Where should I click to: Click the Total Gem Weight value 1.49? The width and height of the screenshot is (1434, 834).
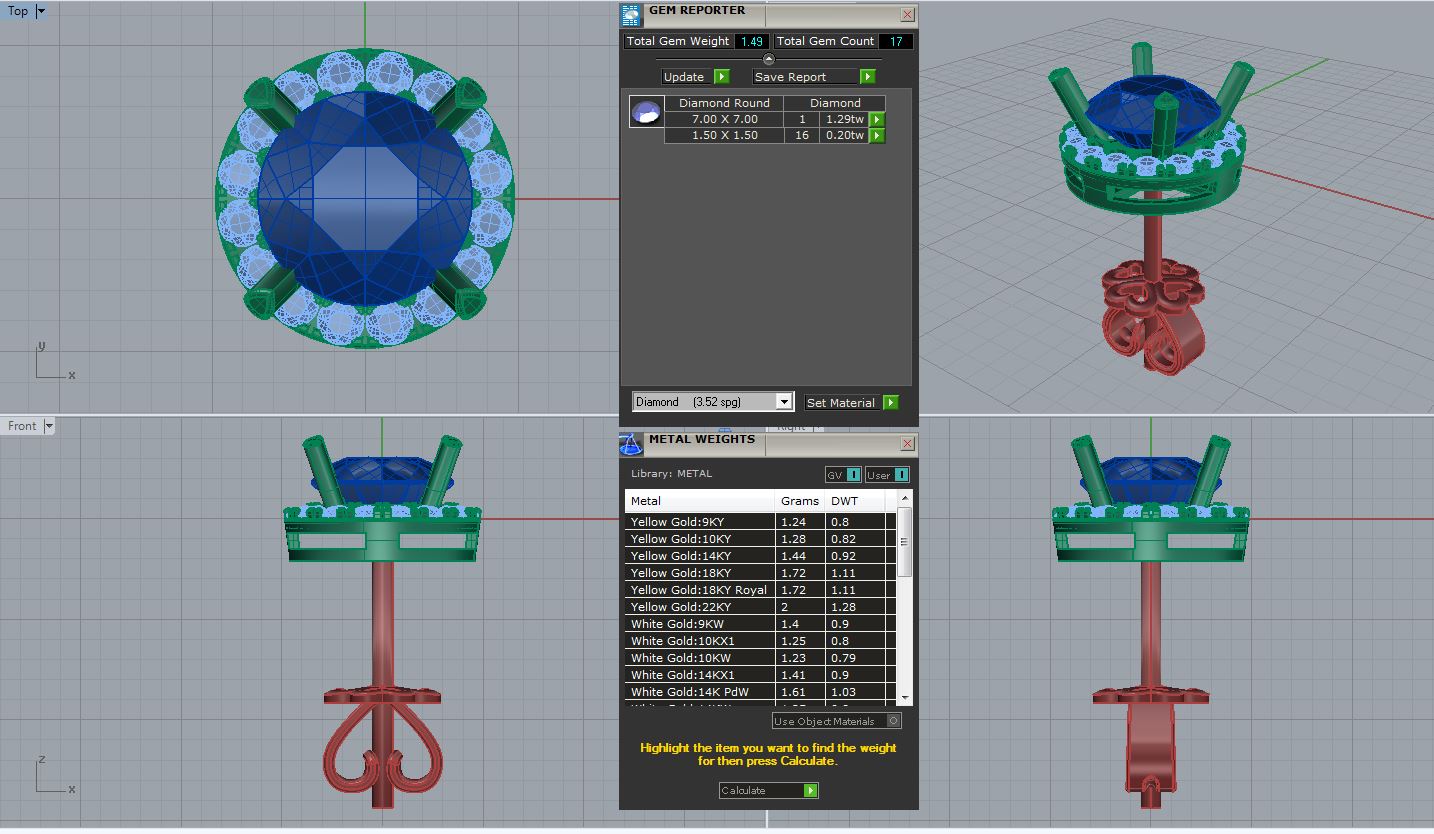click(x=752, y=41)
